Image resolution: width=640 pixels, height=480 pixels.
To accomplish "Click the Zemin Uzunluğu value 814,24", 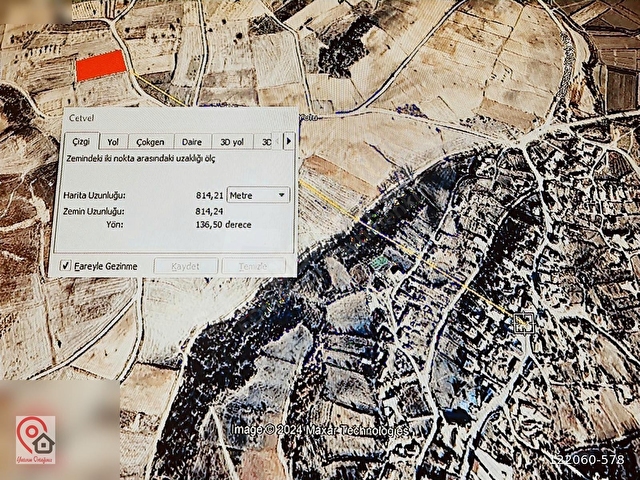I will click(209, 211).
